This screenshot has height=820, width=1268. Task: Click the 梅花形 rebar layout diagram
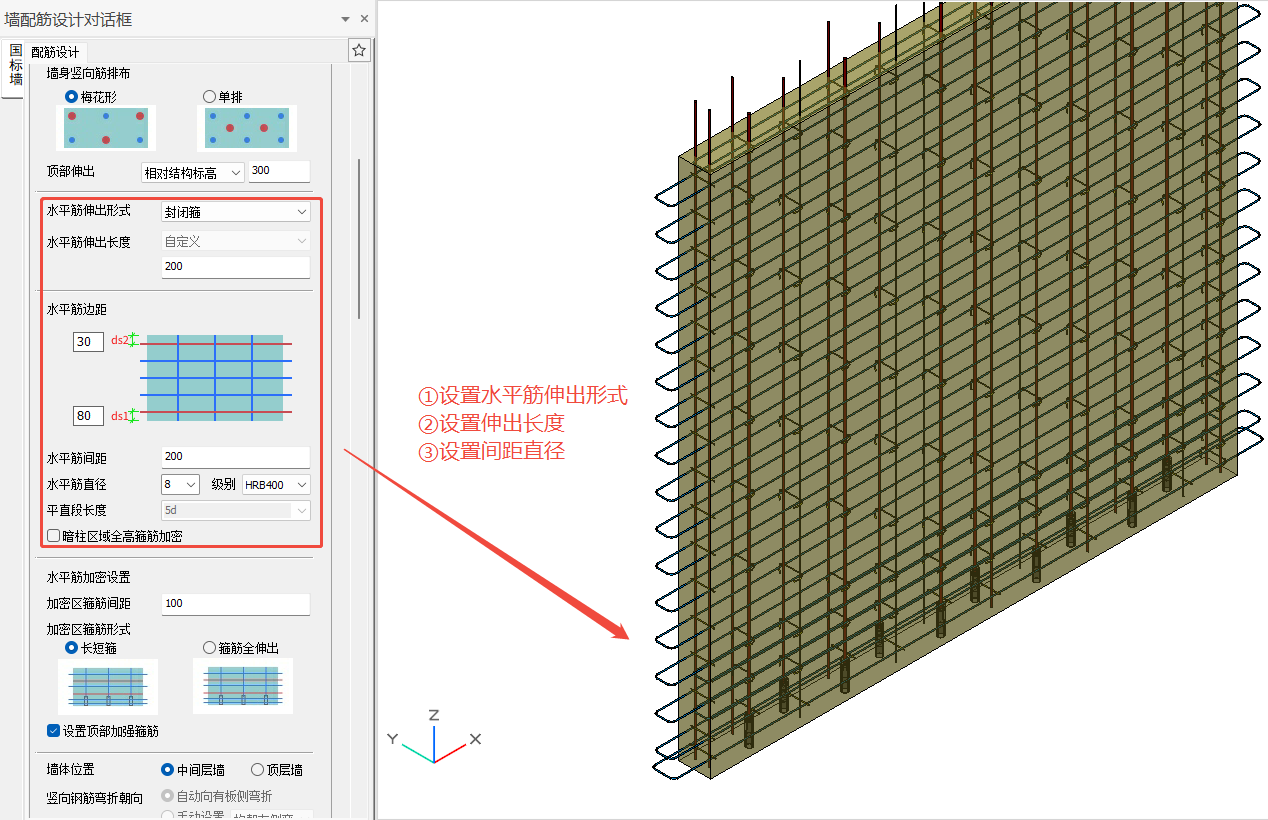coord(106,128)
